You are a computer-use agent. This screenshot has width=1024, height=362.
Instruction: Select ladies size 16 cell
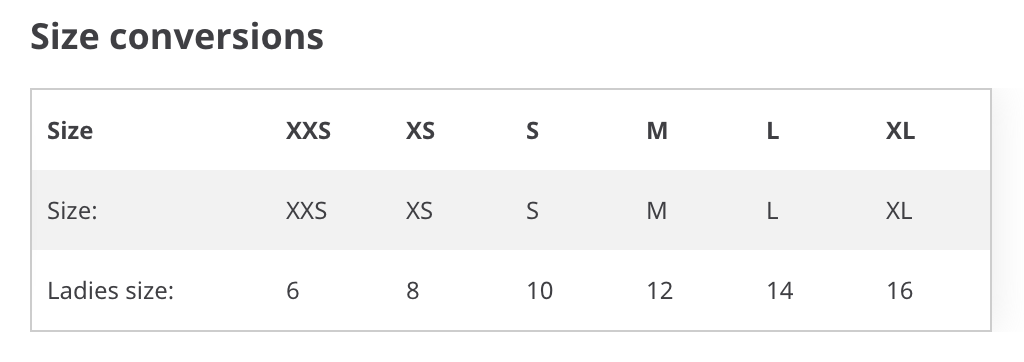click(899, 291)
